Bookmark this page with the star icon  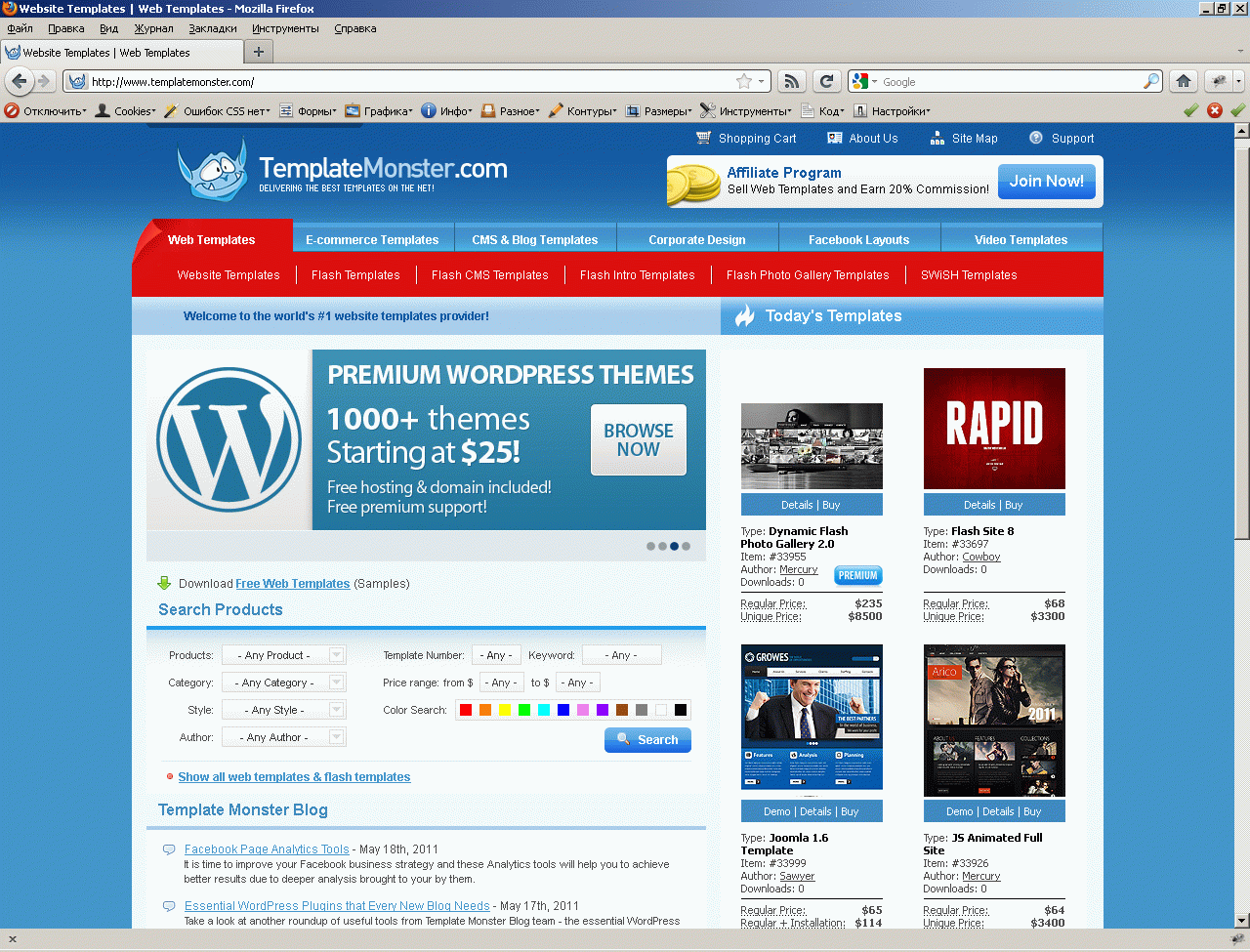744,82
